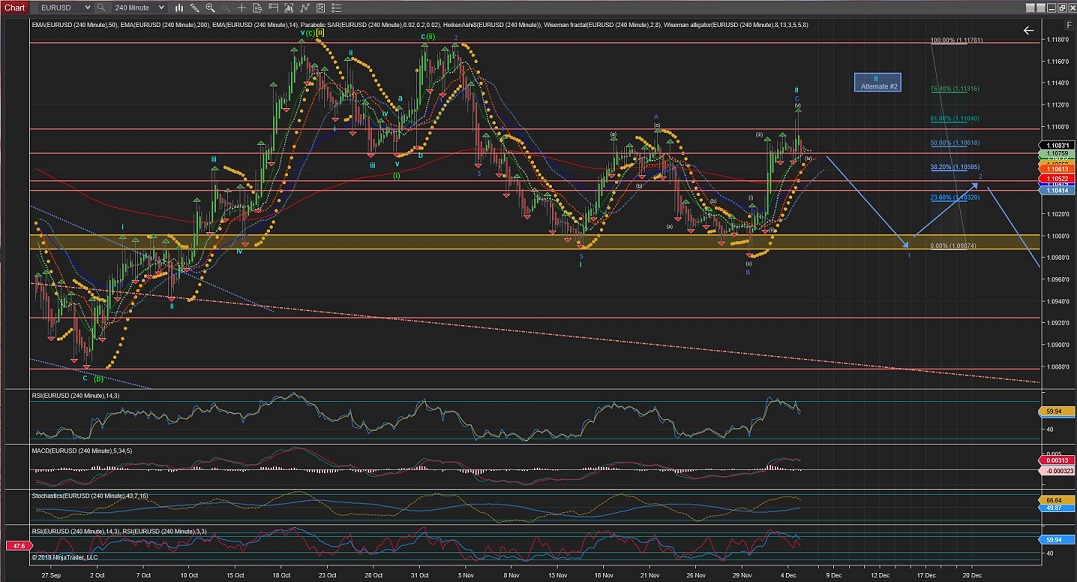Image resolution: width=1077 pixels, height=582 pixels.
Task: Click the 20 Dec date label
Action: [972, 575]
